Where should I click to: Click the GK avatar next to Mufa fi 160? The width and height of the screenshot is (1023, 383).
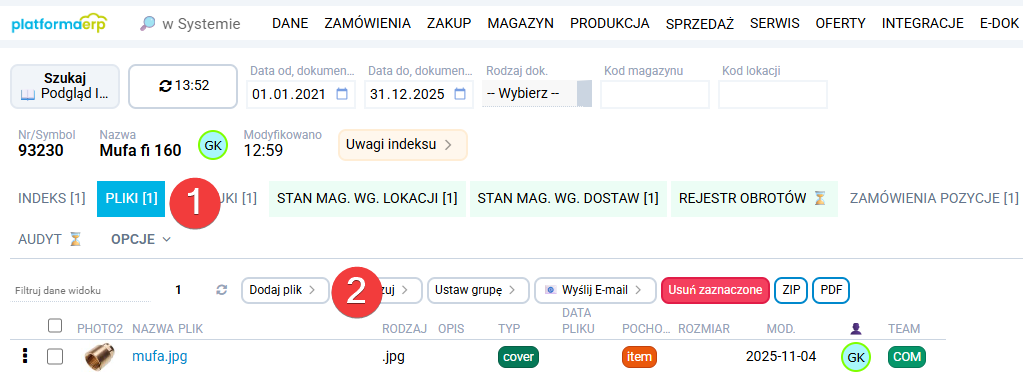tap(213, 146)
